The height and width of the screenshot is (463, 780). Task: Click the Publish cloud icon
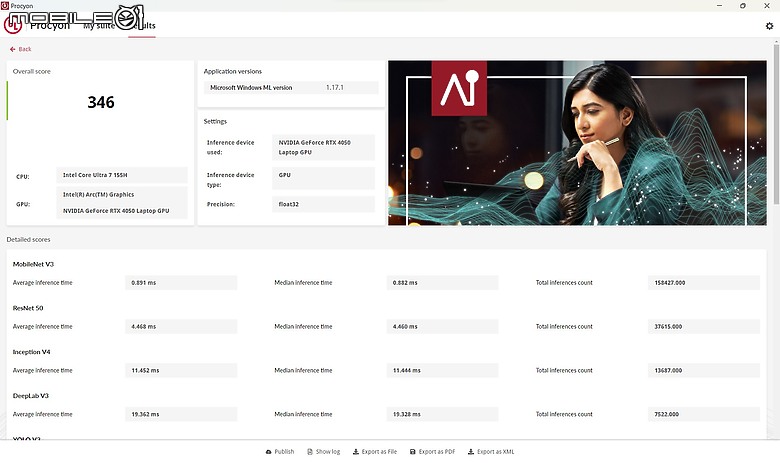point(269,452)
